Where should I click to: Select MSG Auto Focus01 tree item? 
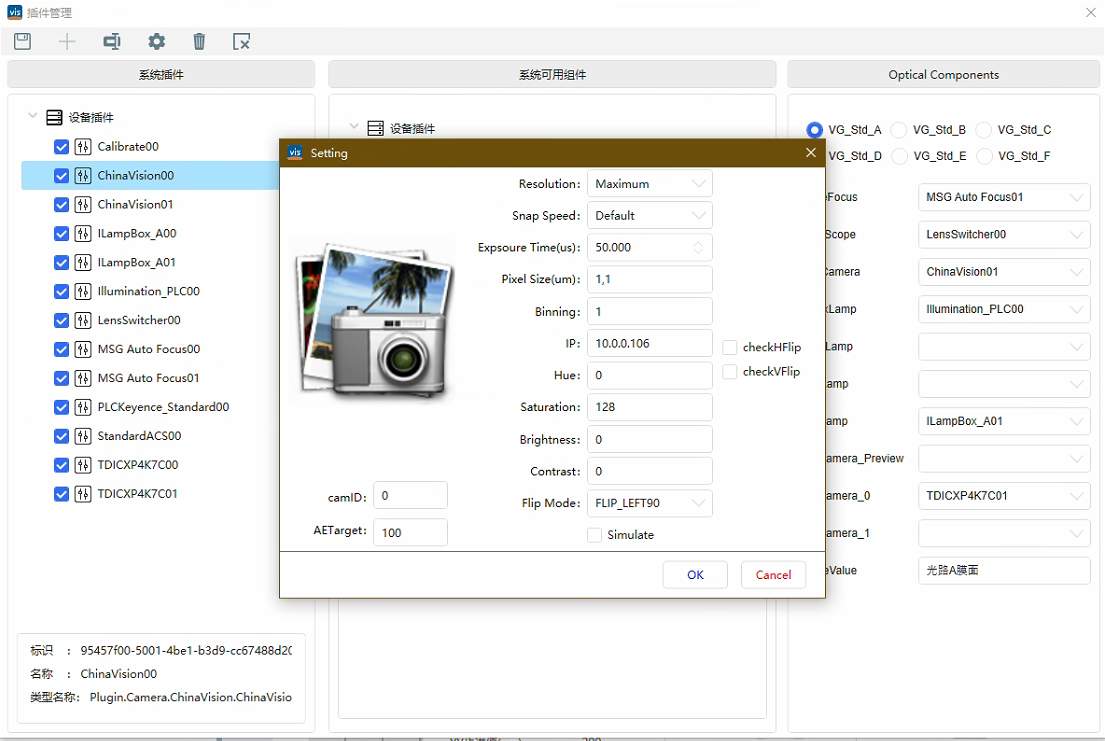pos(148,378)
